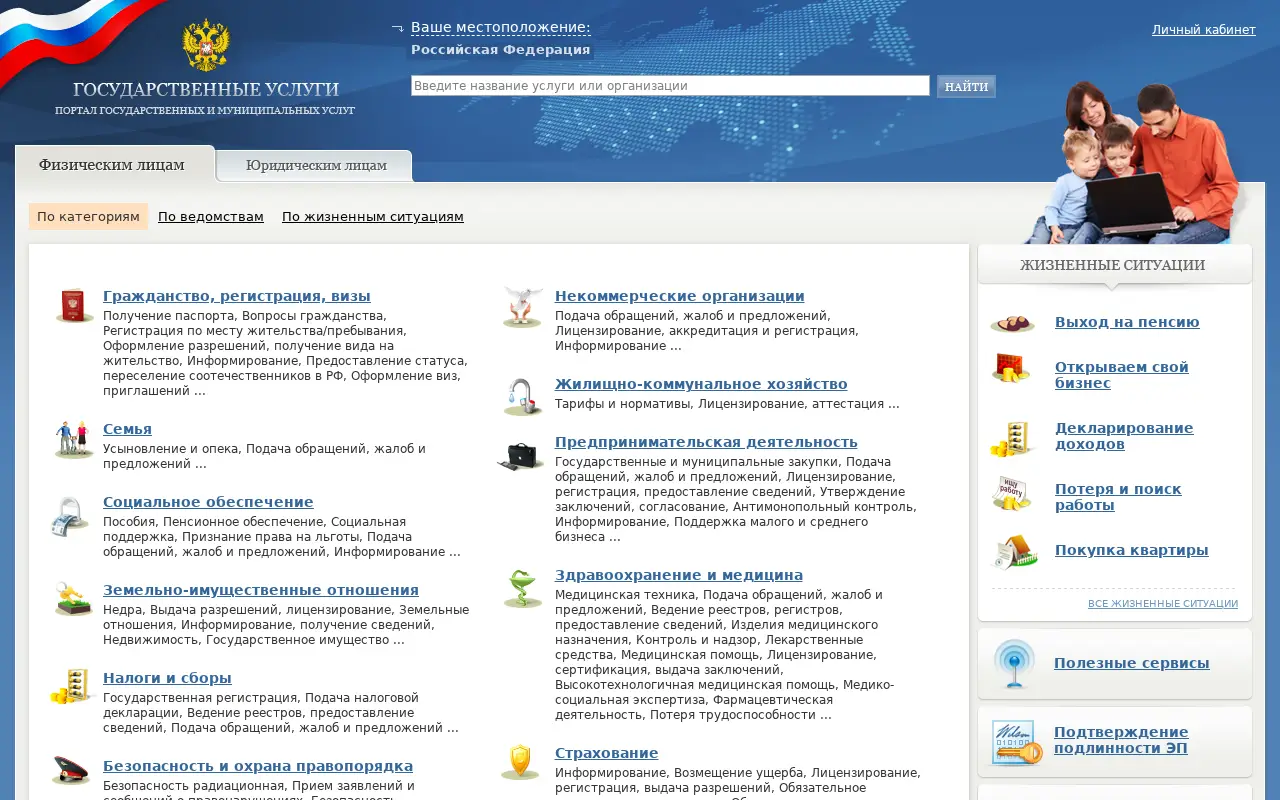Screen dimensions: 1280x800
Task: Switch to the Юридическим лицам tab
Action: [x=316, y=166]
